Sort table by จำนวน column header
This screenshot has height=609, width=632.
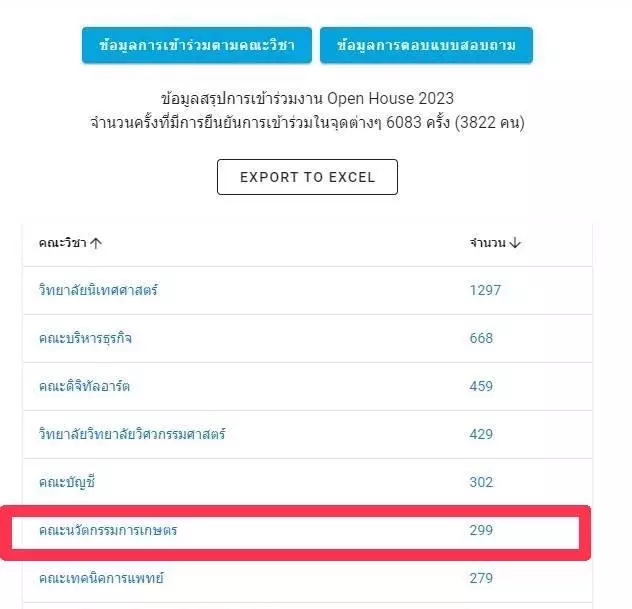[487, 243]
